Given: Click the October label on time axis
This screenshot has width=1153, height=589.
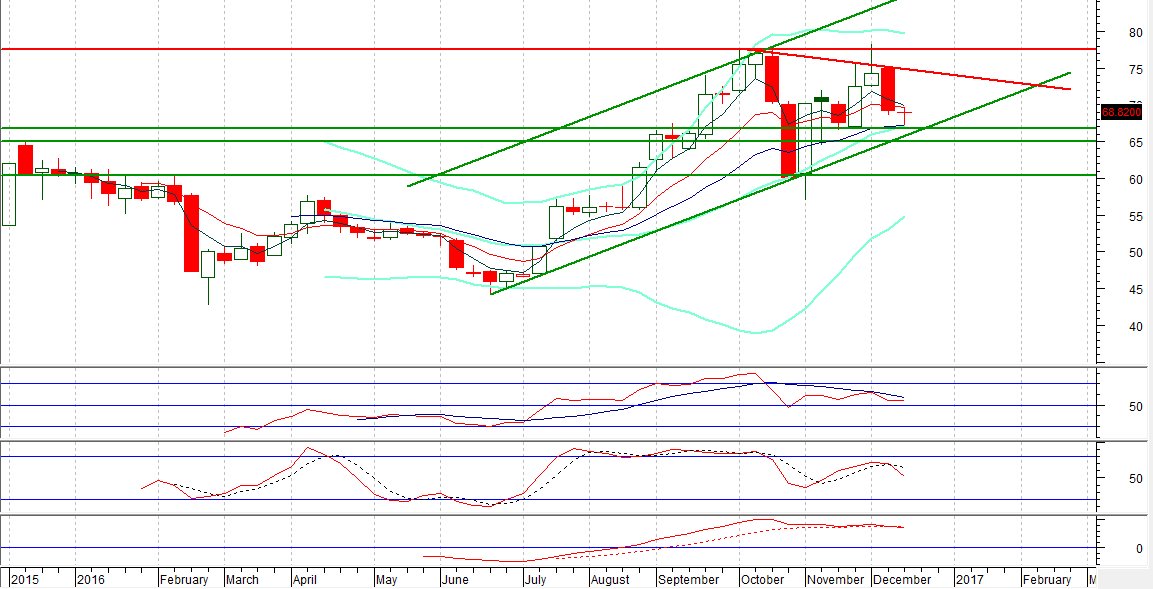Looking at the screenshot, I should [x=763, y=579].
